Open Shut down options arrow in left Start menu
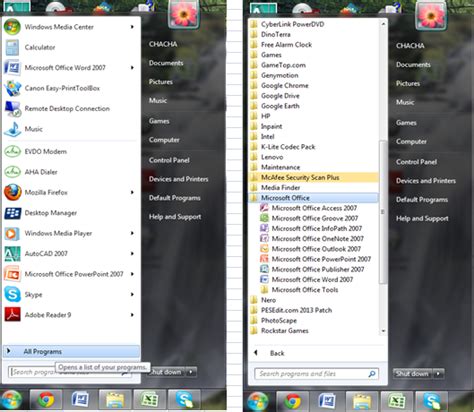The width and height of the screenshot is (474, 412). (191, 372)
